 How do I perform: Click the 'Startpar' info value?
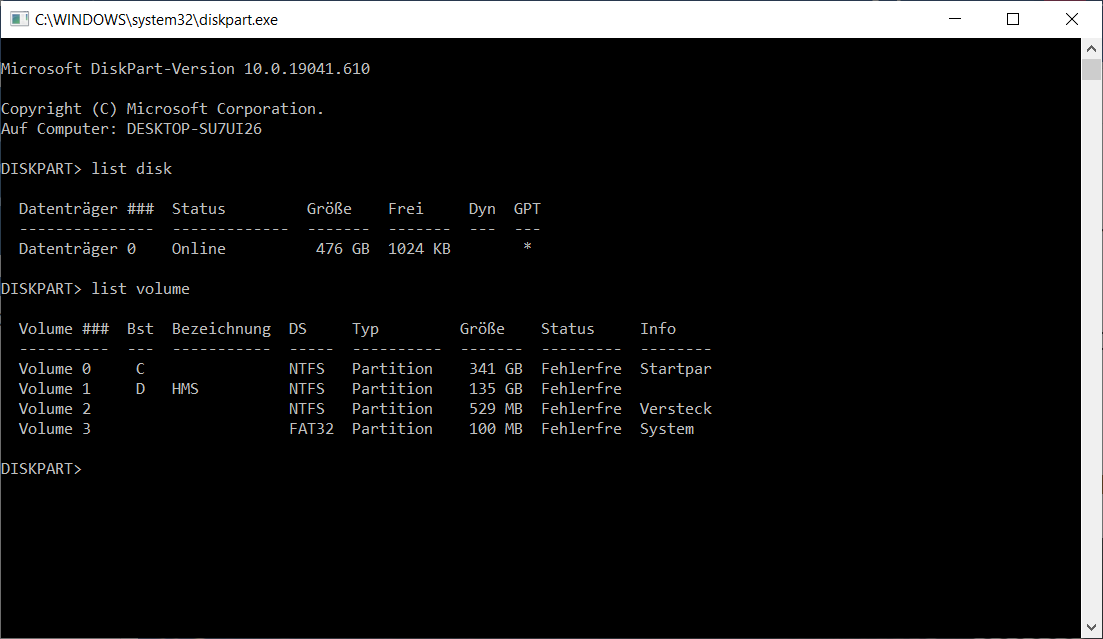675,369
